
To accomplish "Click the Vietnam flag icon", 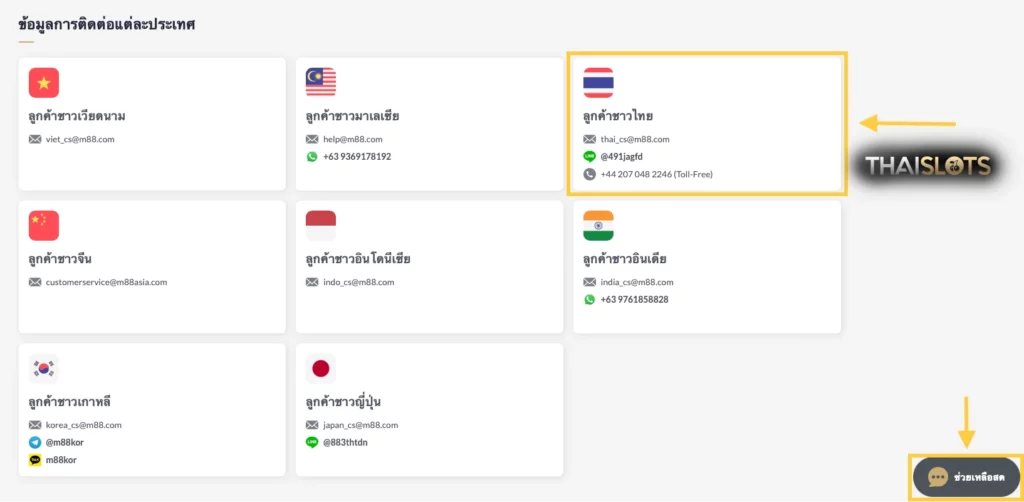I will [x=44, y=83].
